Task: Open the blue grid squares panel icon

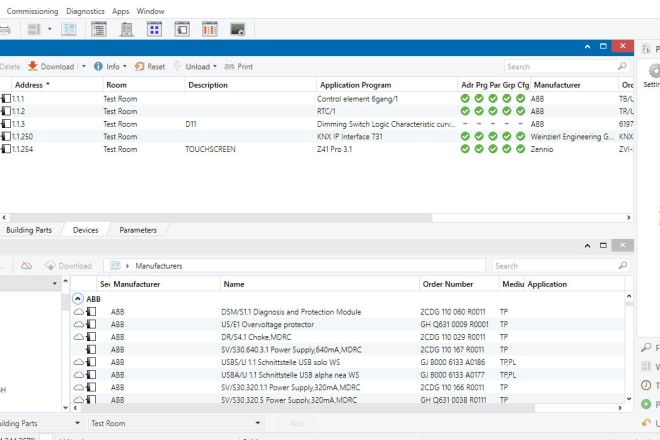Action: pos(154,29)
